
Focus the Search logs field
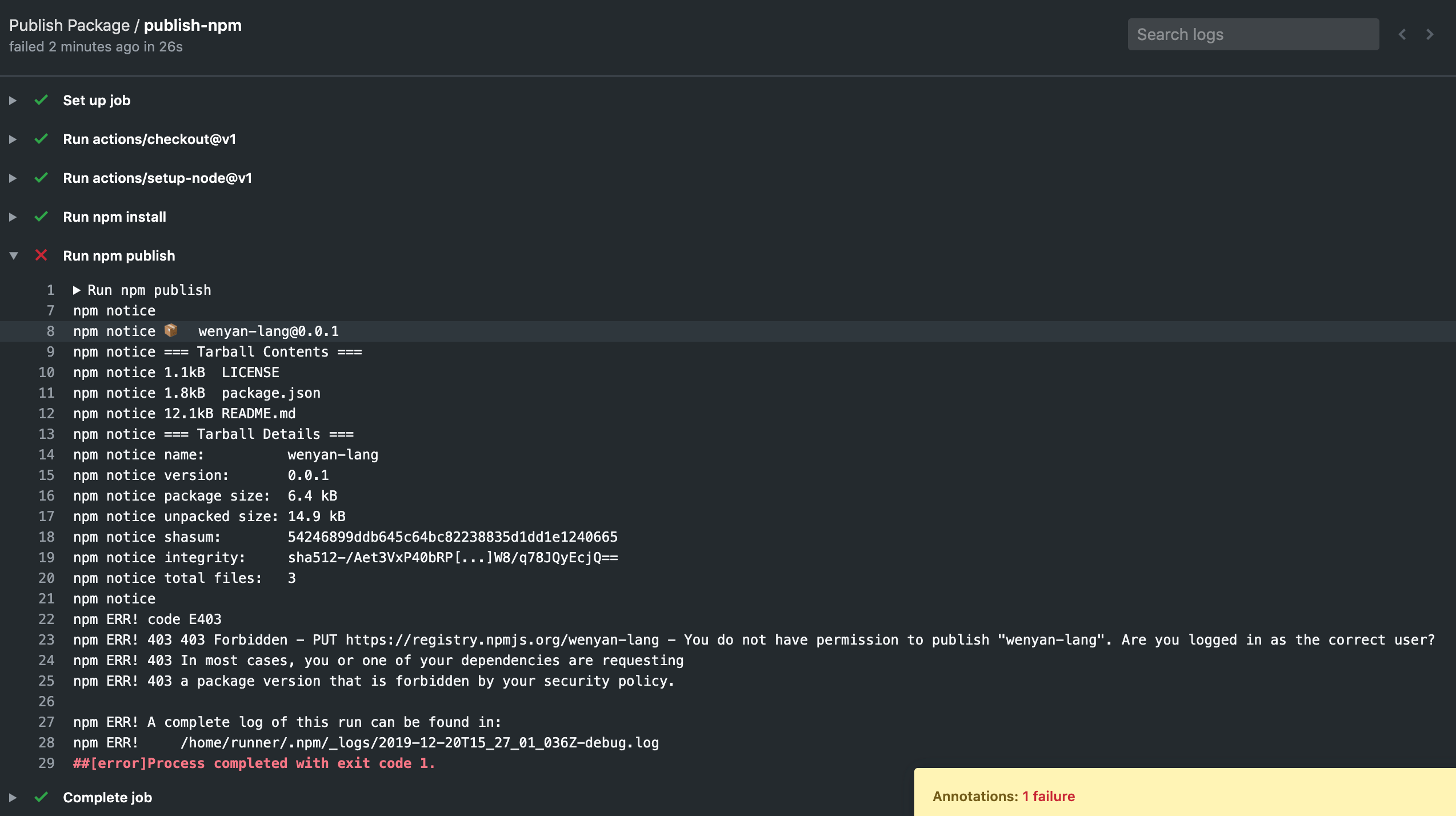pos(1253,34)
